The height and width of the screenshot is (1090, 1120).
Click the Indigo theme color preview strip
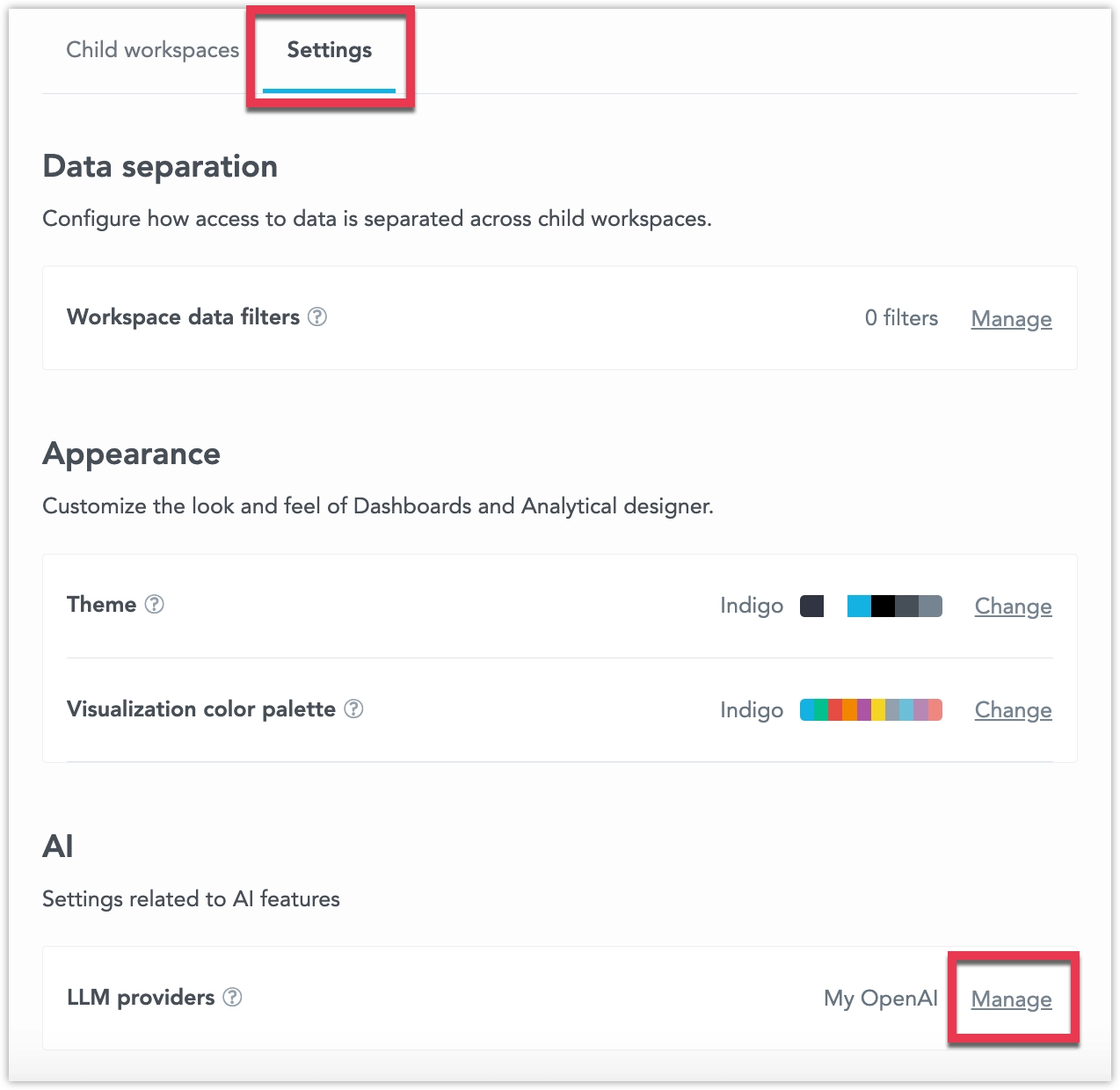point(893,606)
